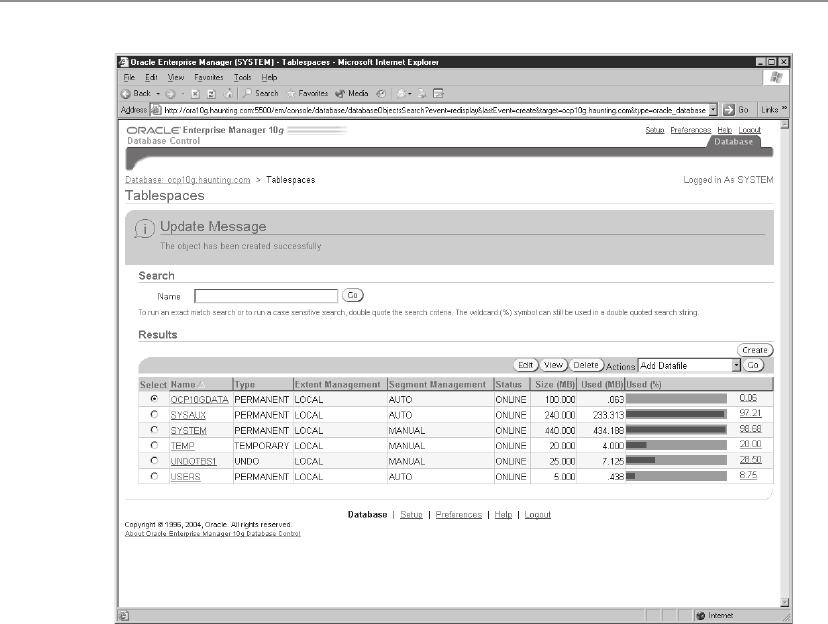828x624 pixels.
Task: Click the Edit button above the table
Action: point(525,365)
